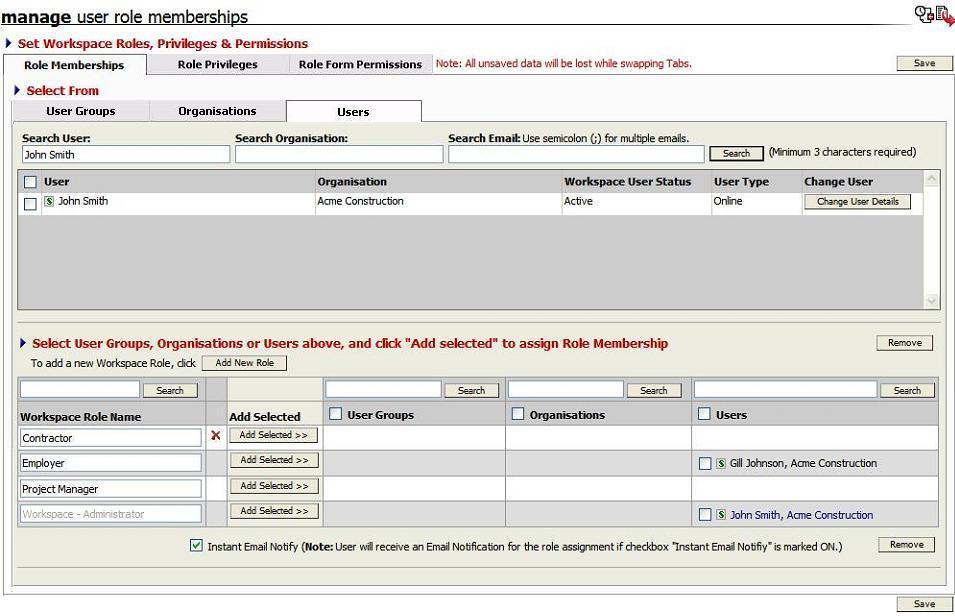Click Add Selected >> for the Project Manager role
The image size is (955, 616).
[x=274, y=486]
